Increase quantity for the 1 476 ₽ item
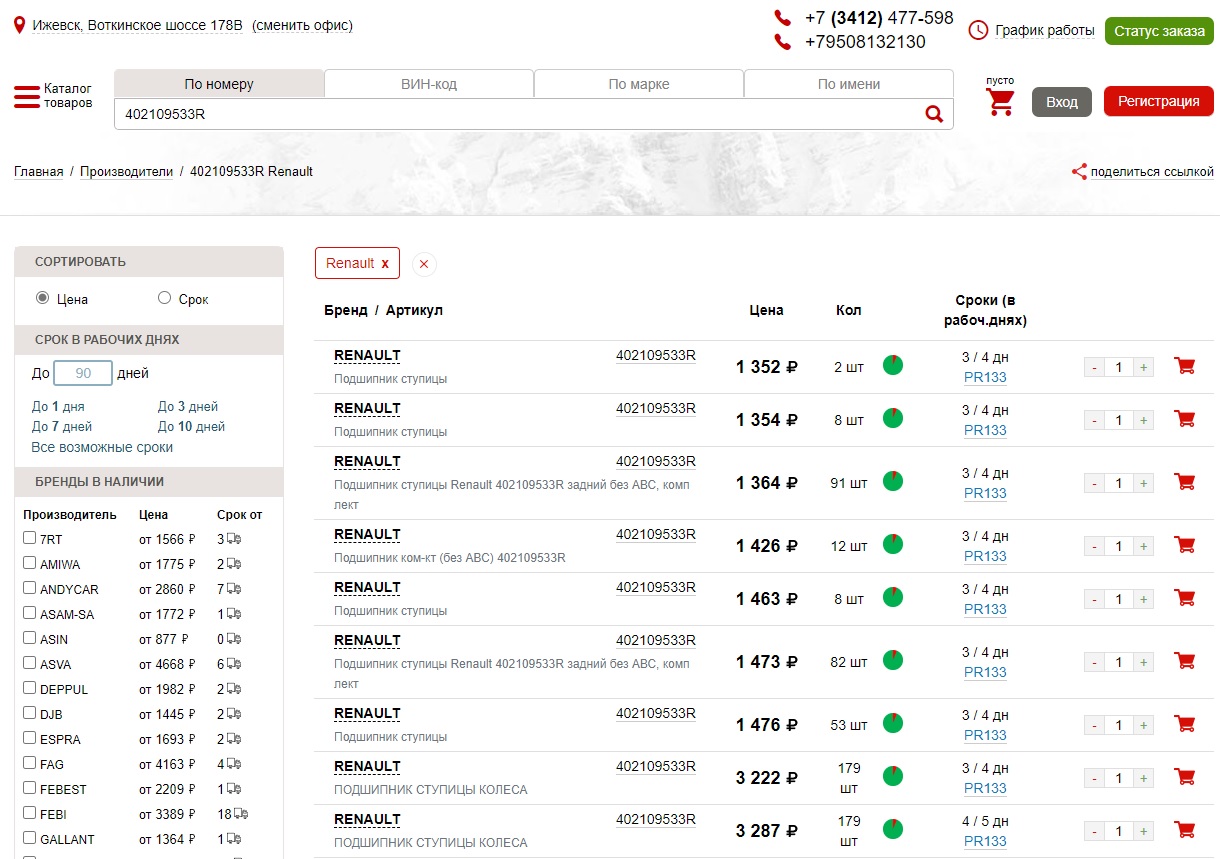Viewport: 1220px width, 859px height. click(1143, 726)
